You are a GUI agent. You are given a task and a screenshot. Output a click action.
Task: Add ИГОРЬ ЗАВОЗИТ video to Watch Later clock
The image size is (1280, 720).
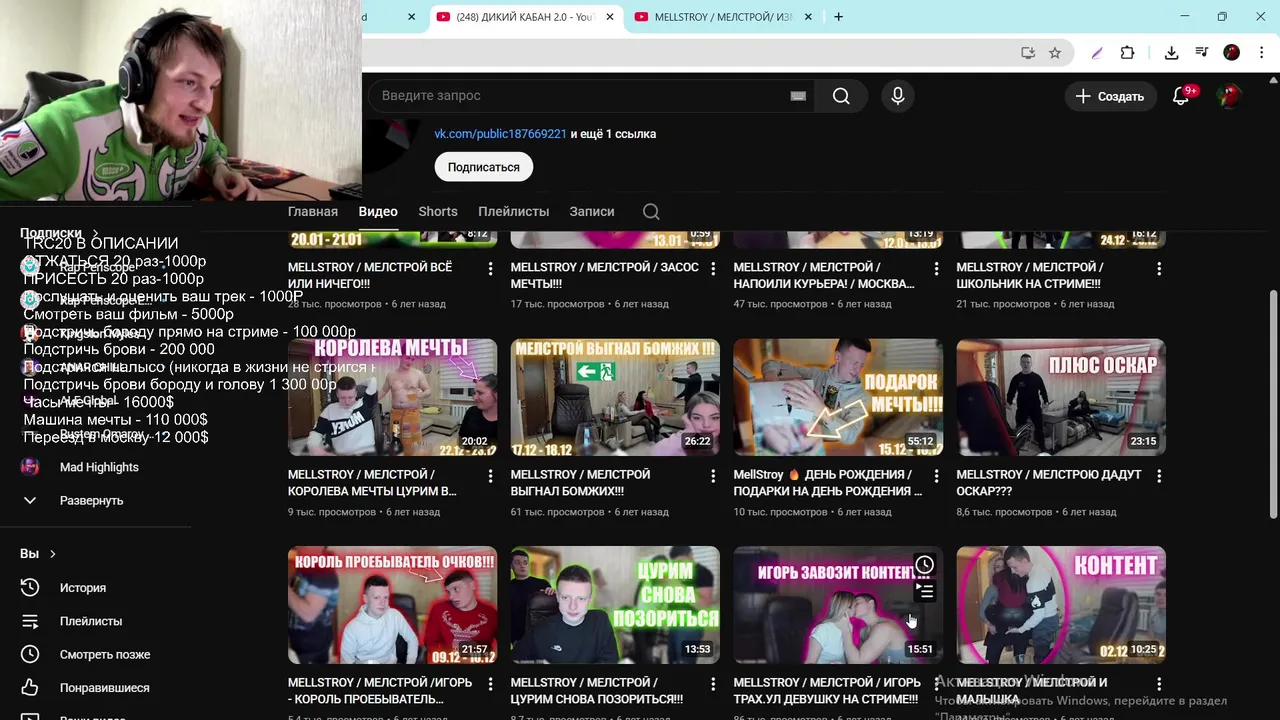pyautogui.click(x=925, y=565)
